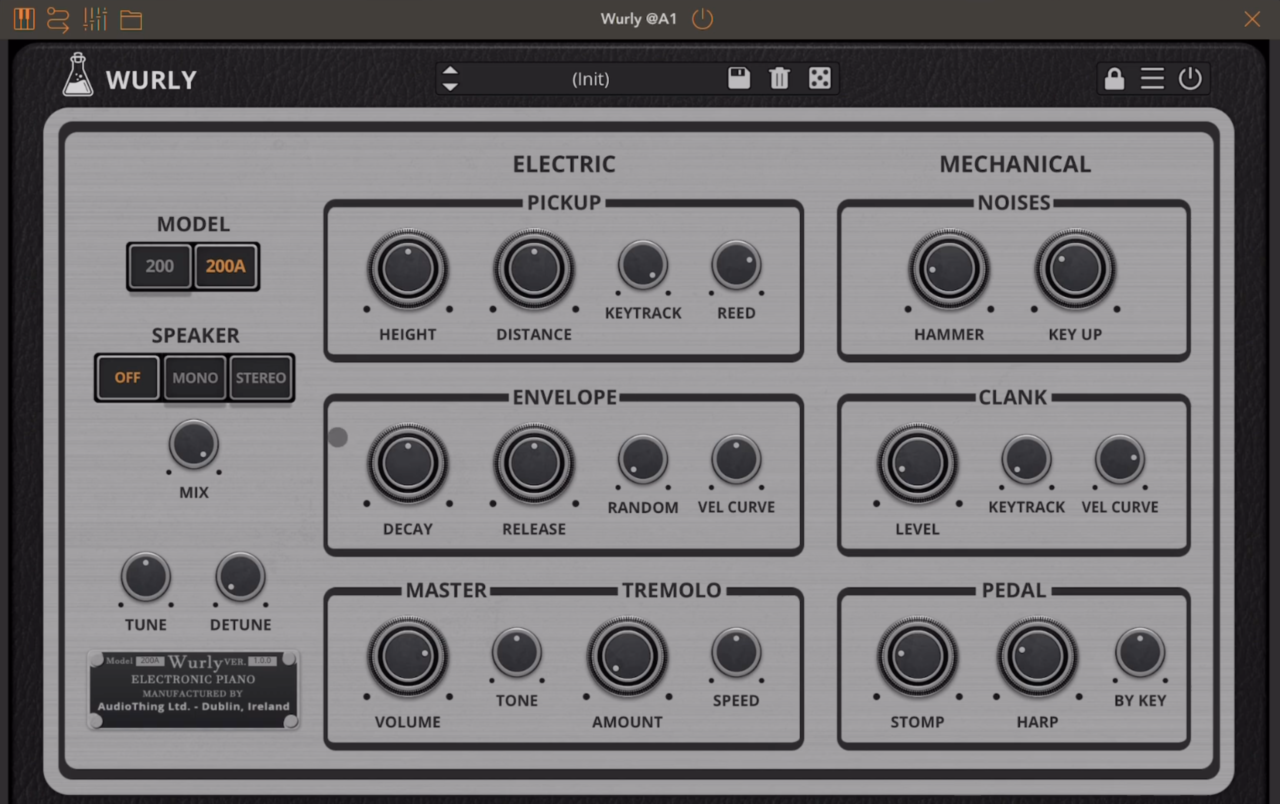Click the TONE knob
This screenshot has height=804, width=1280.
517,652
